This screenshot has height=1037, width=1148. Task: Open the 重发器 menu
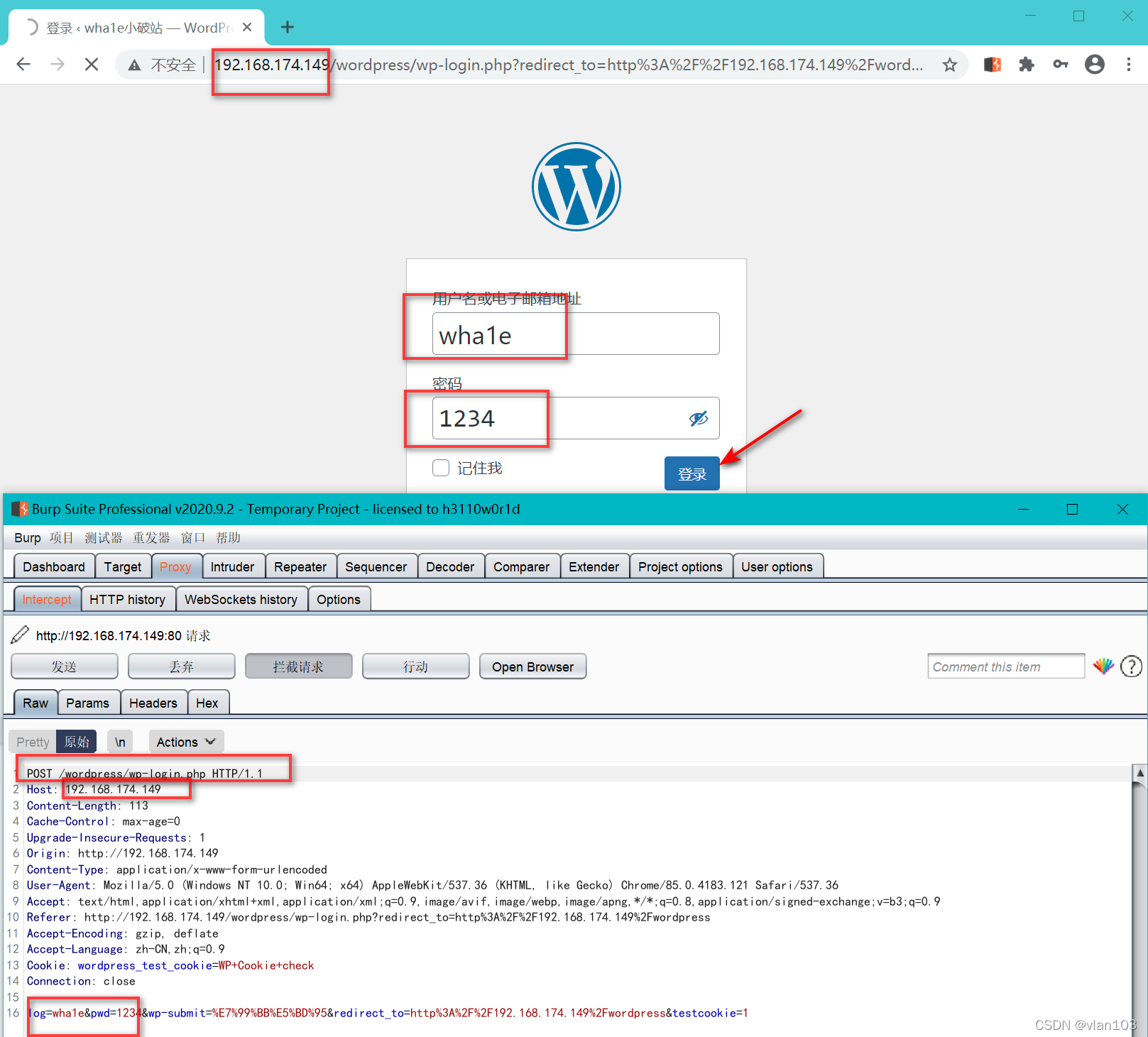click(x=152, y=538)
